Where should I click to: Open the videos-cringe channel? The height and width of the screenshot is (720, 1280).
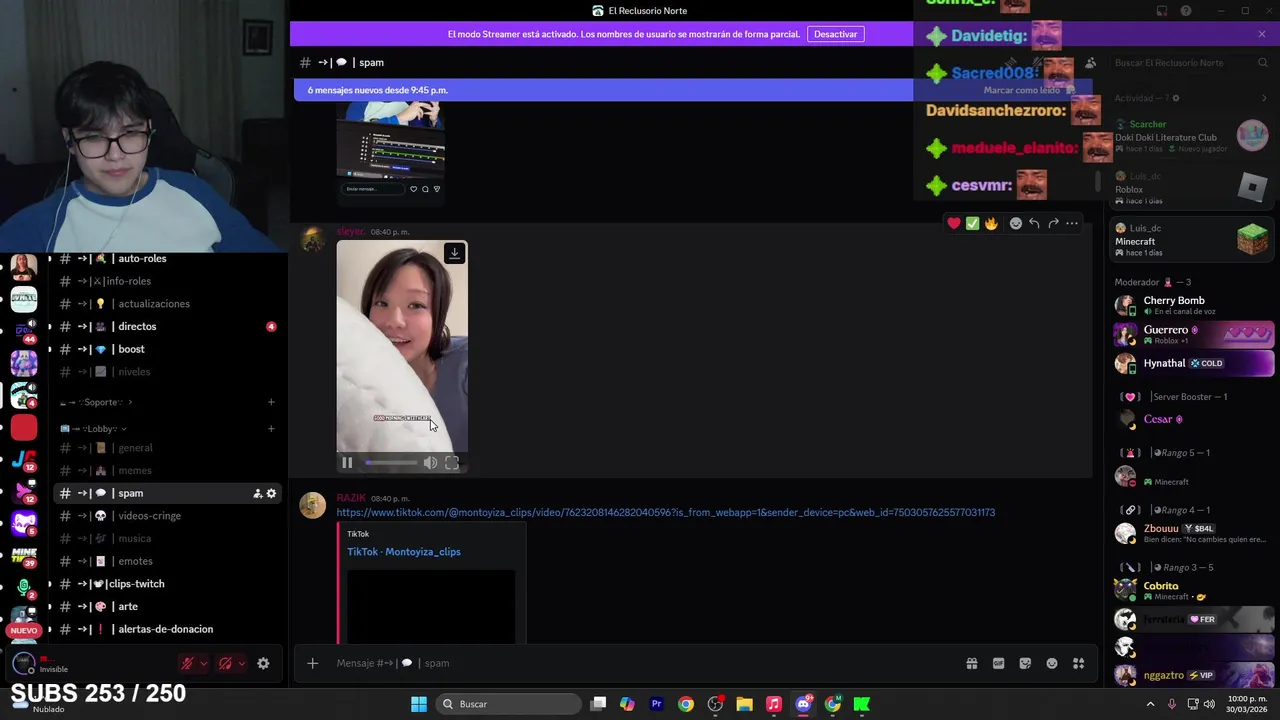click(x=167, y=516)
